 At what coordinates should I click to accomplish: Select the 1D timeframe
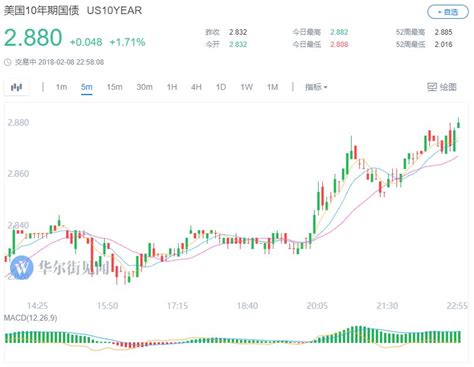coord(221,87)
